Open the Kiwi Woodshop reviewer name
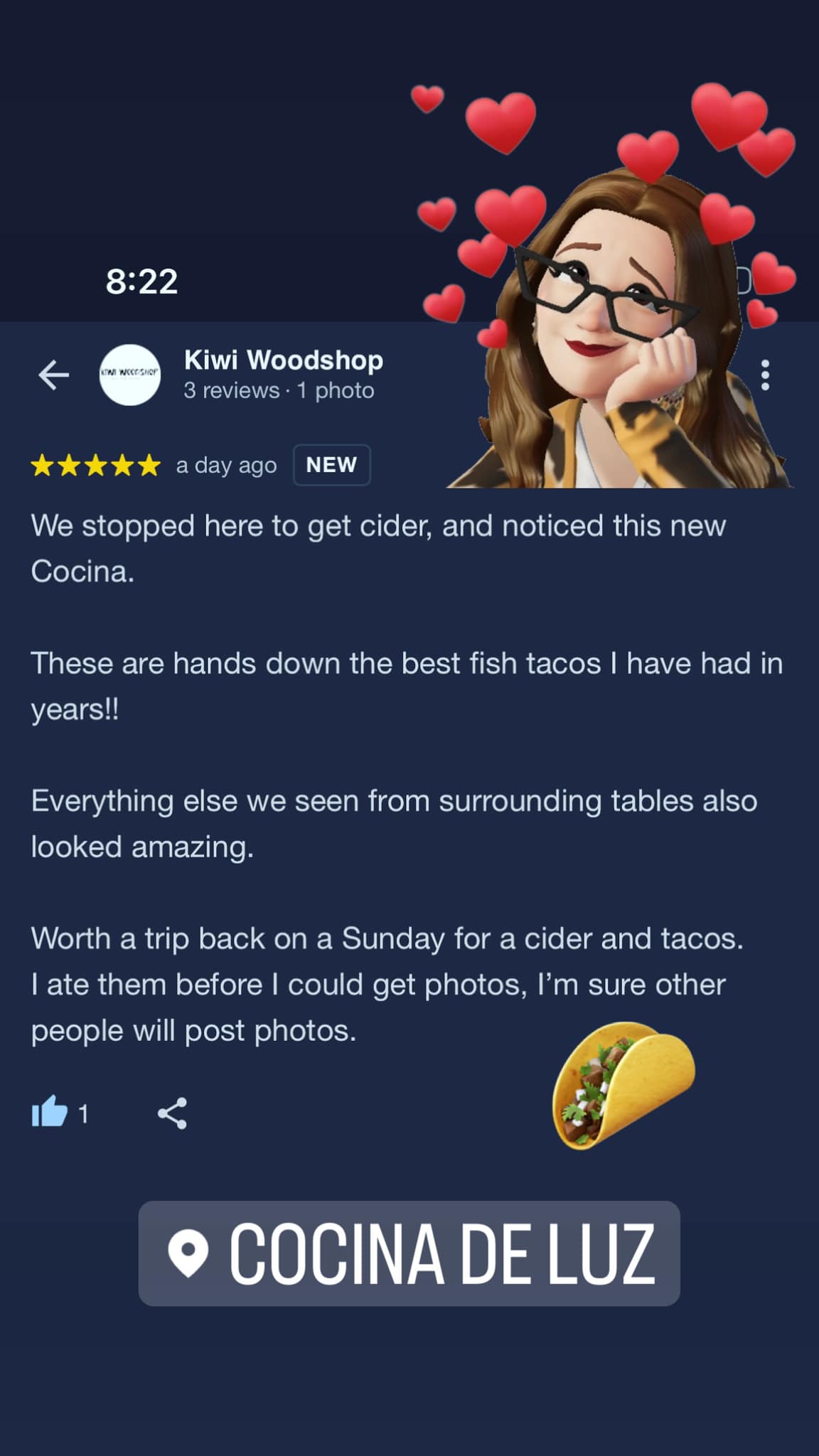Image resolution: width=819 pixels, height=1456 pixels. click(x=284, y=360)
